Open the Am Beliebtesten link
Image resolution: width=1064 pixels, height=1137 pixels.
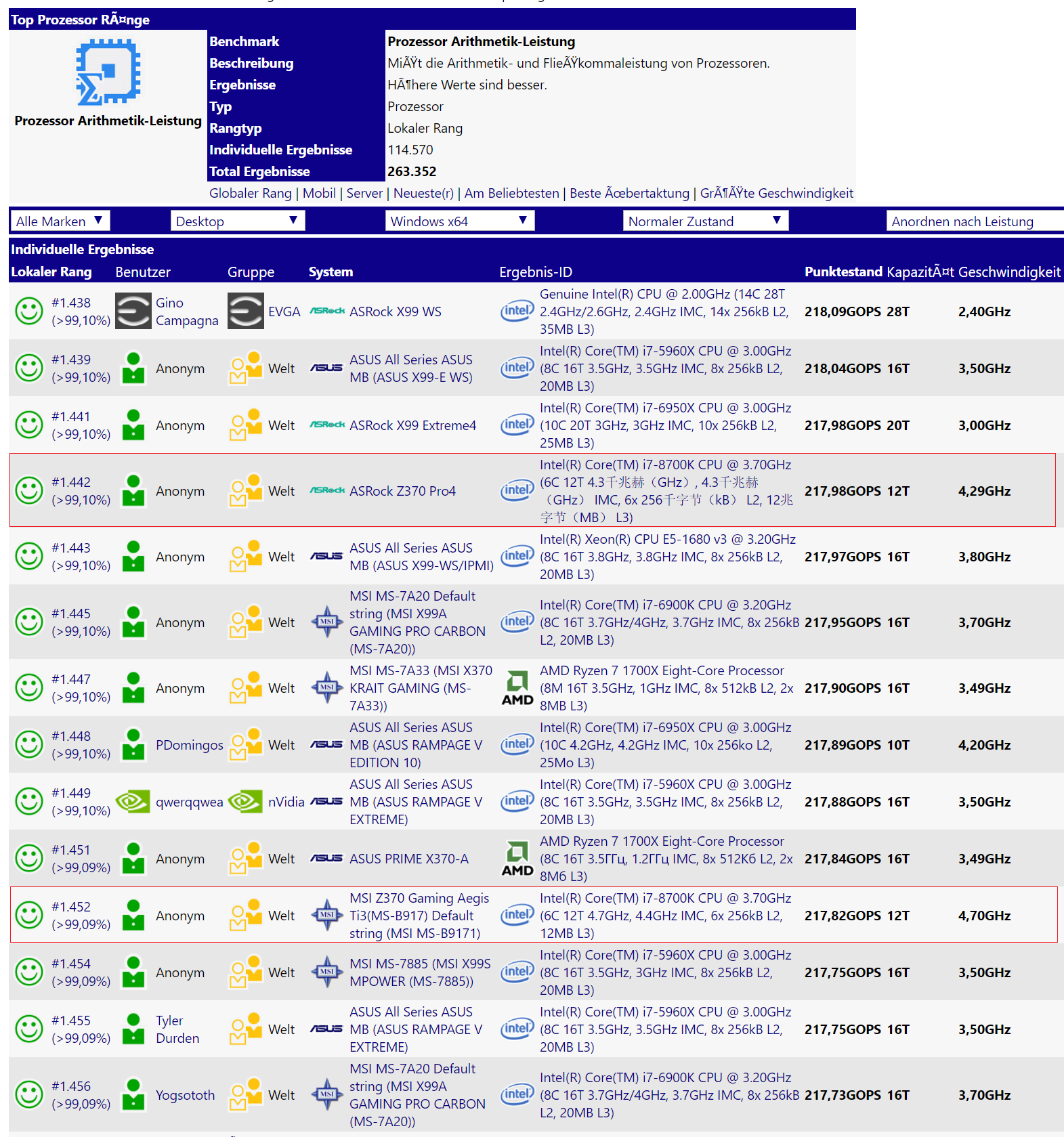pyautogui.click(x=512, y=193)
